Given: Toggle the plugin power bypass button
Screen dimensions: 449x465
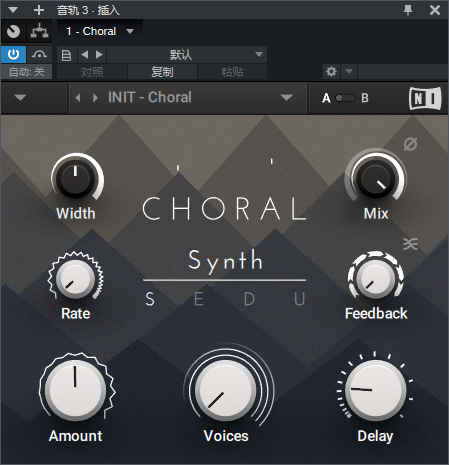Looking at the screenshot, I should point(13,54).
